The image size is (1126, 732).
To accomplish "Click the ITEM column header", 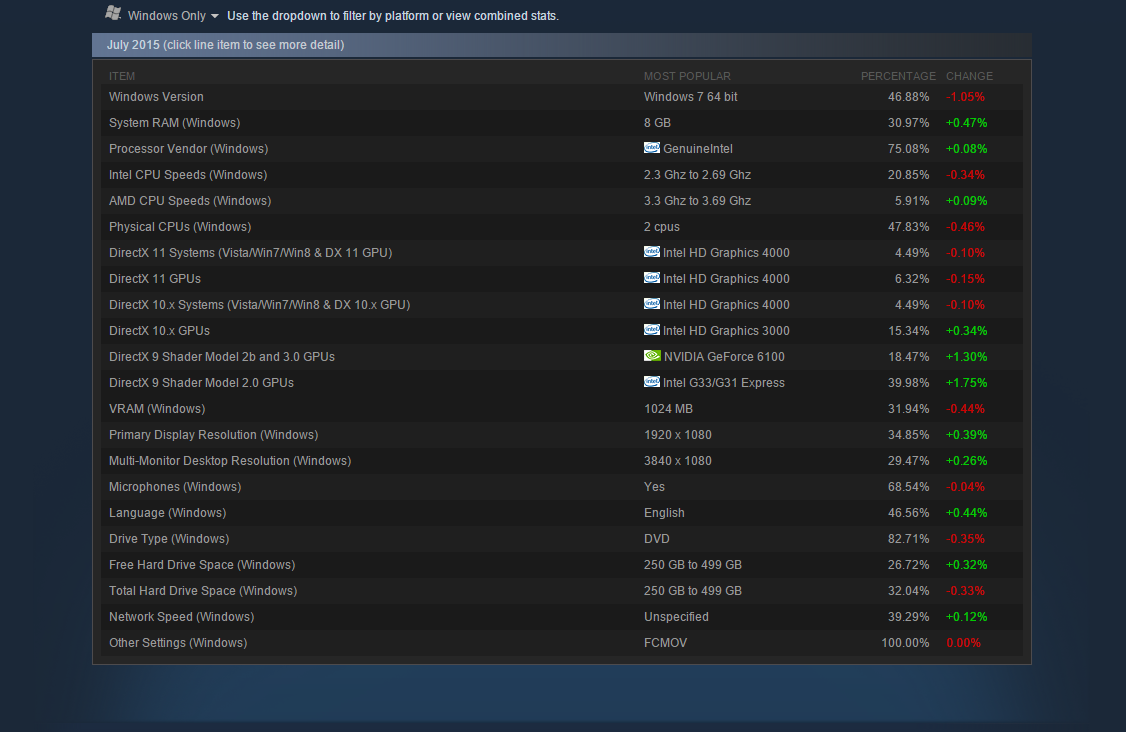I will pyautogui.click(x=121, y=76).
